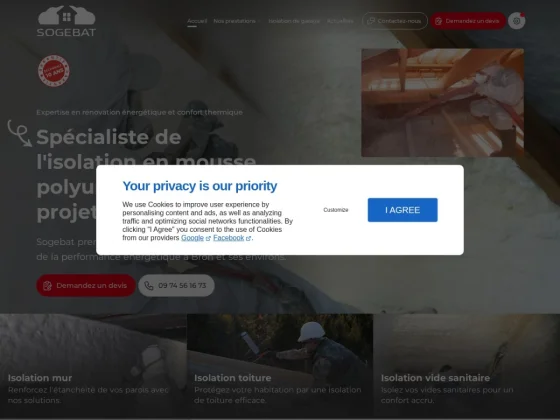Expand the Nos prestations dropdown menu

pos(237,21)
